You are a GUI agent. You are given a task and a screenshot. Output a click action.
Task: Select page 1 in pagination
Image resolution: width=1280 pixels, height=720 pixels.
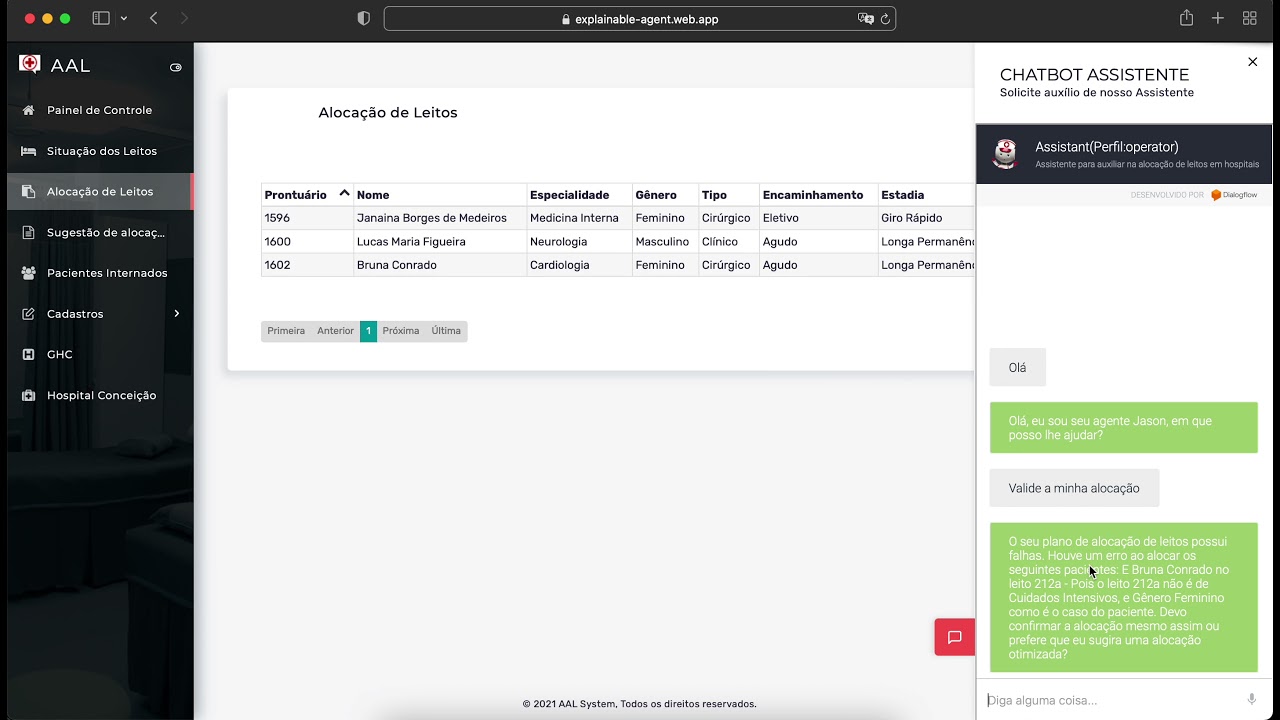point(368,331)
